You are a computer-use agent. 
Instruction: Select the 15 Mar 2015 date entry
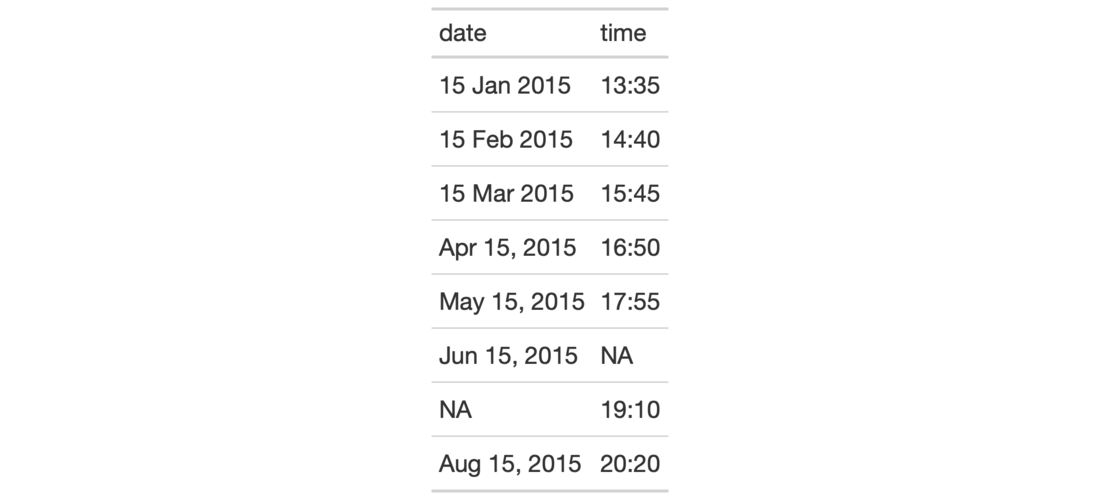click(x=506, y=193)
